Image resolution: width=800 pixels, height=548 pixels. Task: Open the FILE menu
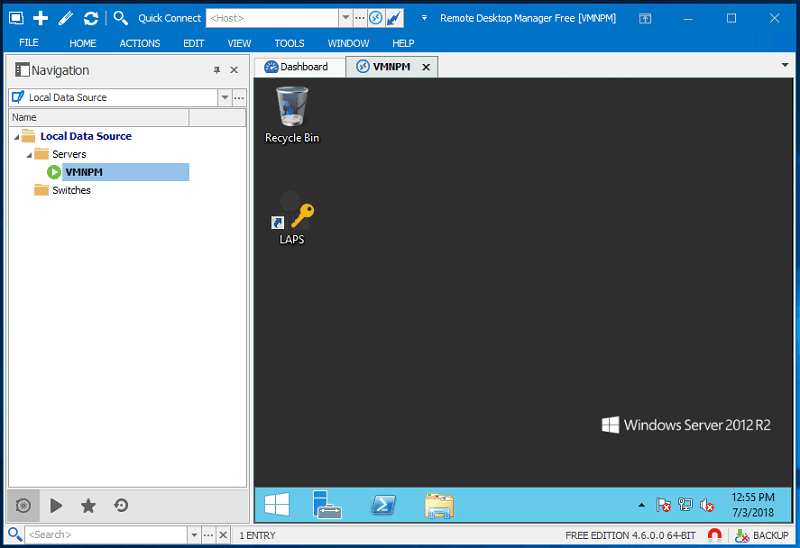29,43
